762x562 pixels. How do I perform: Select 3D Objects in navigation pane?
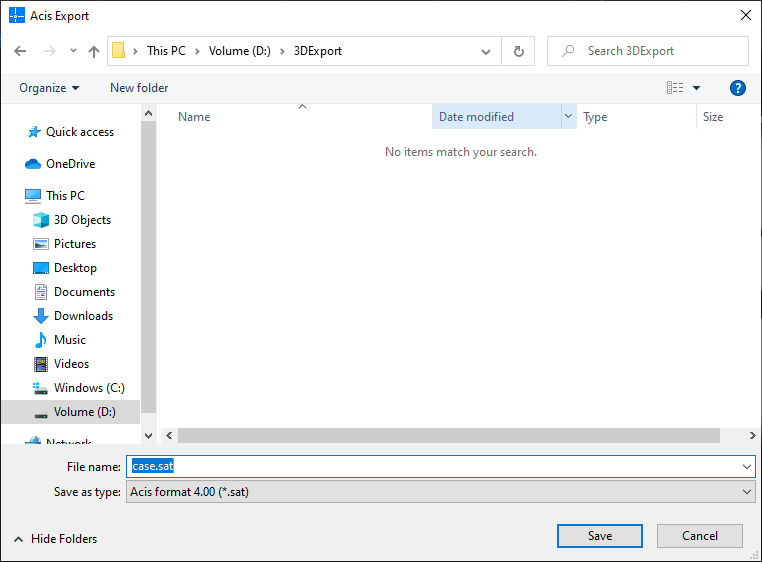(x=82, y=220)
